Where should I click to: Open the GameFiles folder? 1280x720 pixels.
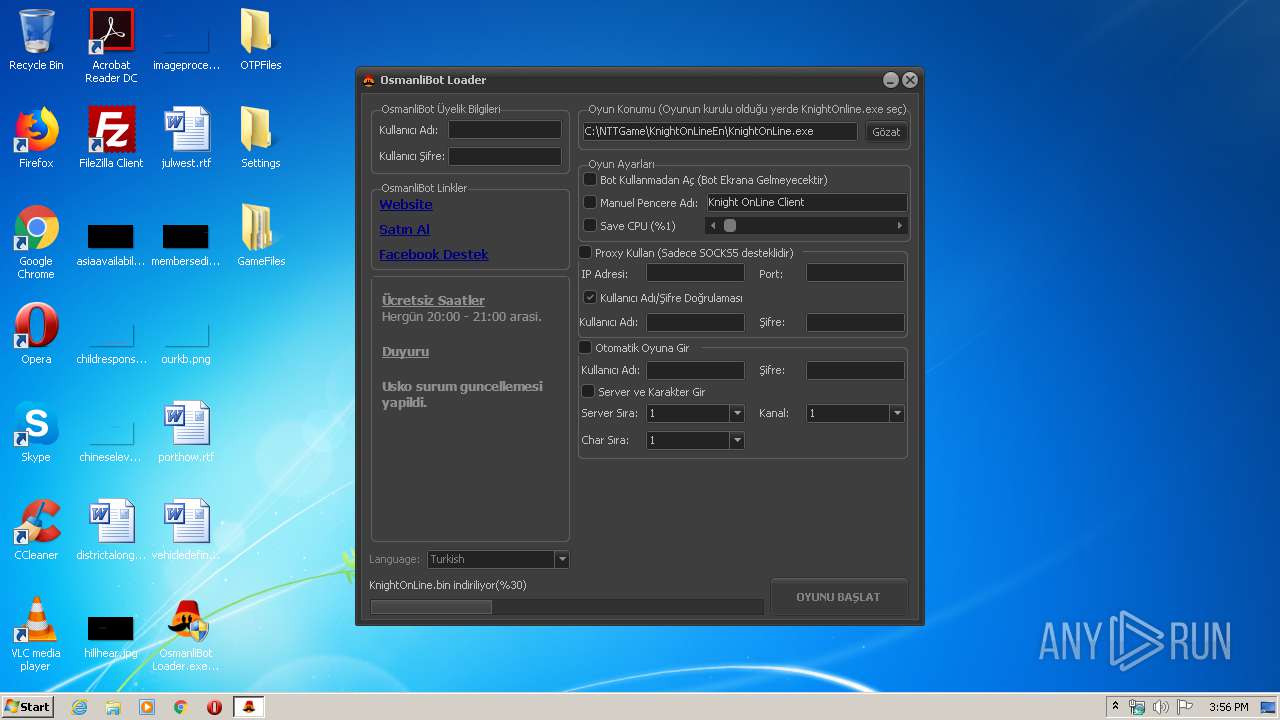tap(260, 236)
